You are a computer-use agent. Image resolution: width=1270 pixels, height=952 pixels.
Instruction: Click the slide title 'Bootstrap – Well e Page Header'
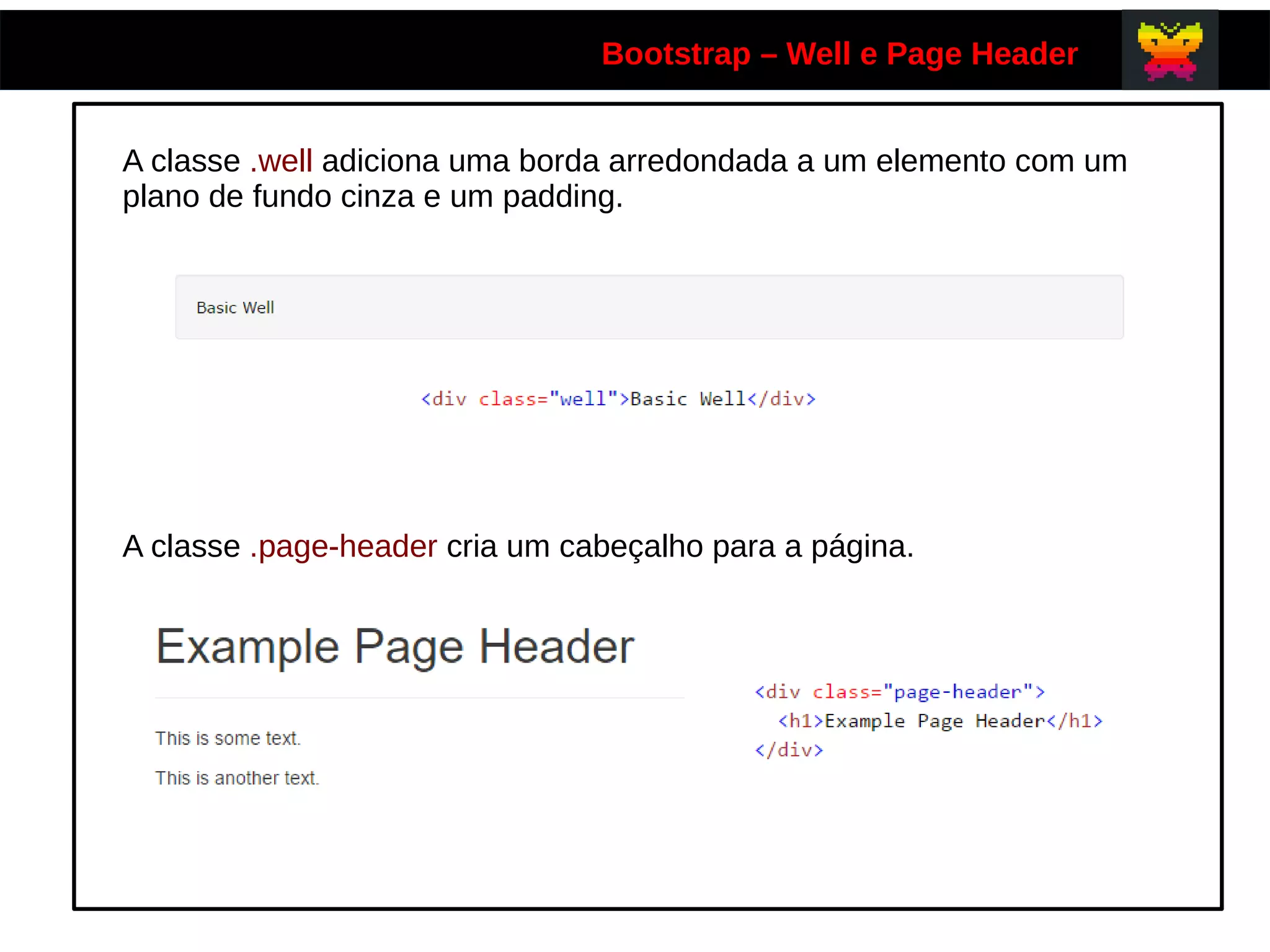coord(840,54)
